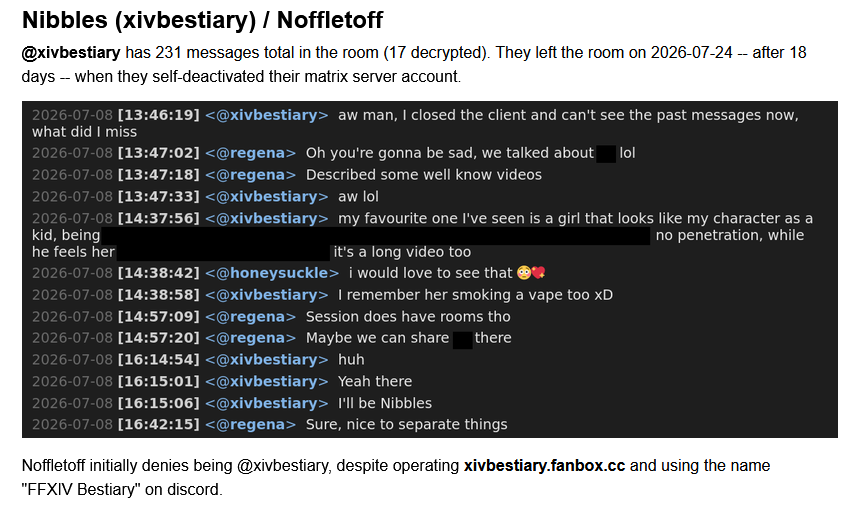Click the @honeysuckle username in the log
The height and width of the screenshot is (505, 868).
[x=272, y=273]
